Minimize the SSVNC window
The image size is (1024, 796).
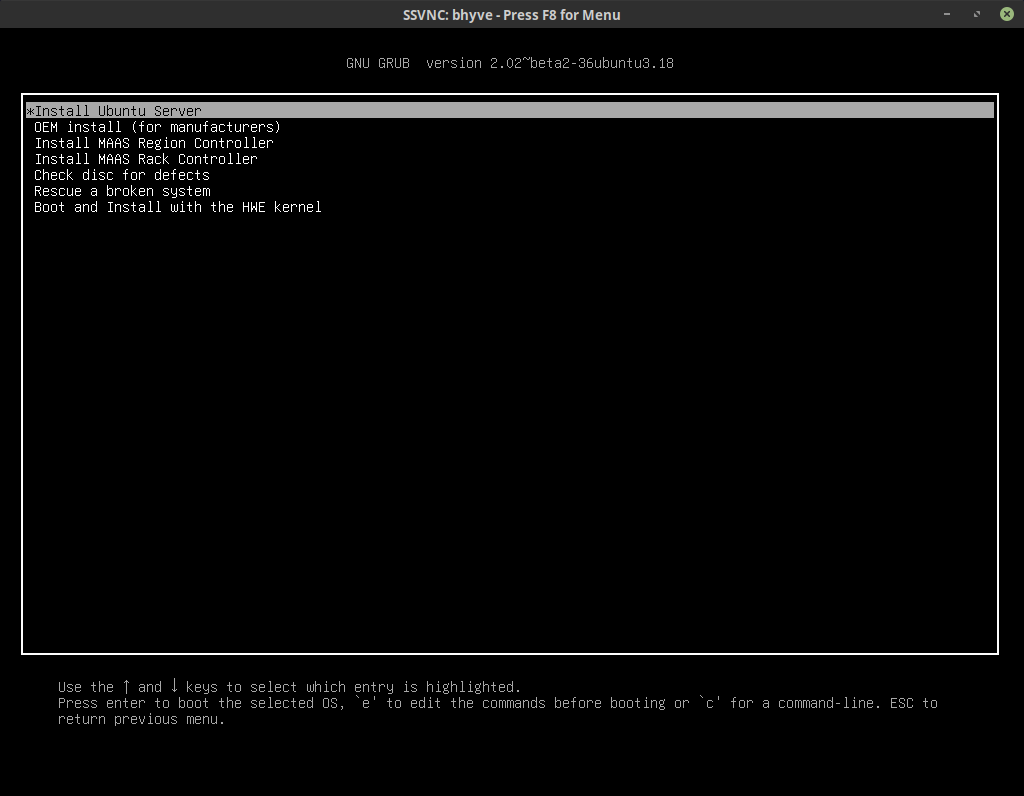(947, 14)
